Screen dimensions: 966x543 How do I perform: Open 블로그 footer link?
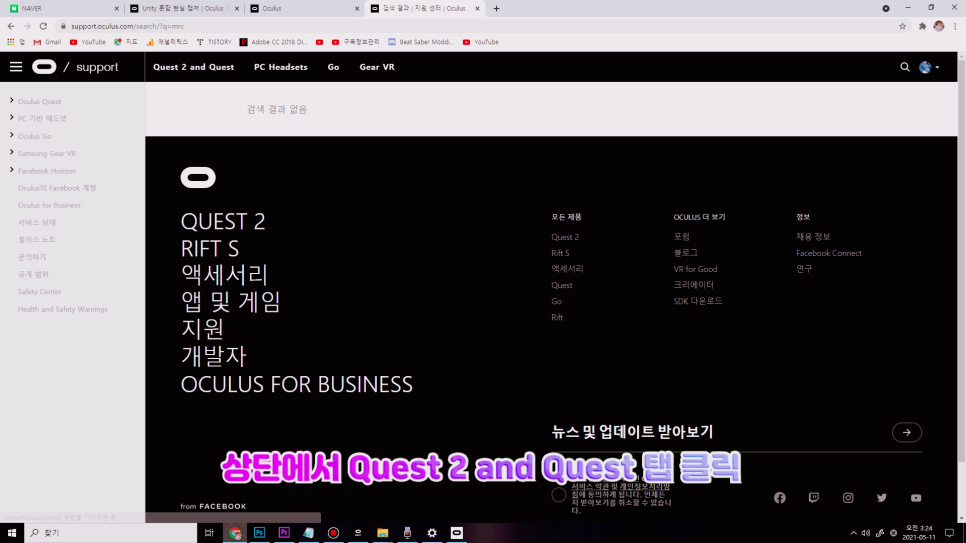pos(686,253)
